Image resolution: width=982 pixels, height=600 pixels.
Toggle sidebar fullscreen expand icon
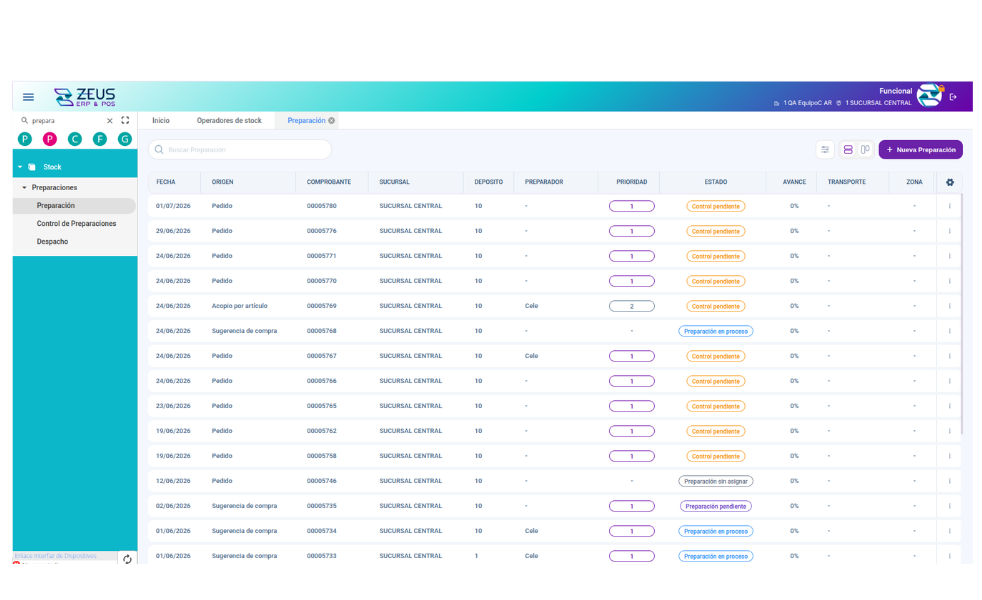tap(125, 120)
